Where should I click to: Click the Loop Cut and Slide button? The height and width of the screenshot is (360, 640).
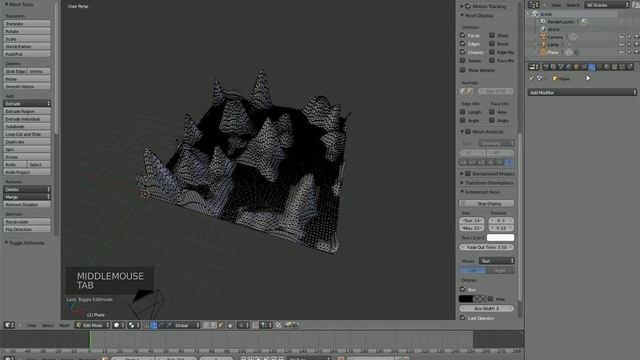(x=27, y=134)
